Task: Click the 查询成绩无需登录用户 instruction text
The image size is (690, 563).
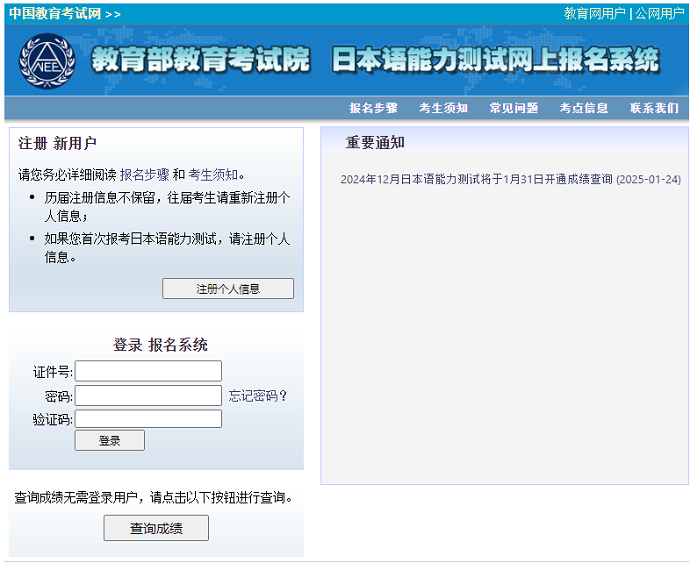Action: (x=153, y=497)
